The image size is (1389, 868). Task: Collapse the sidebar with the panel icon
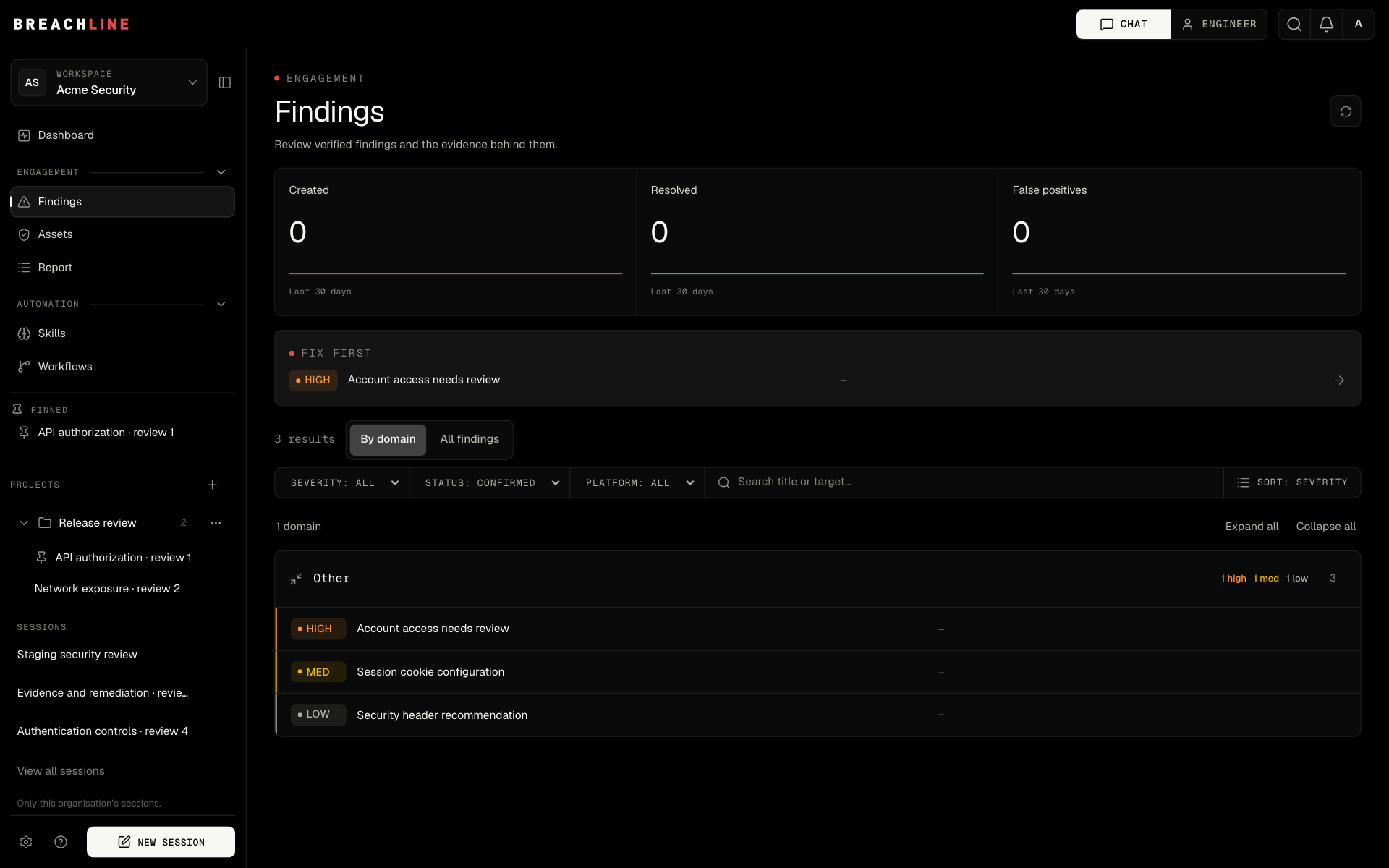tap(225, 82)
